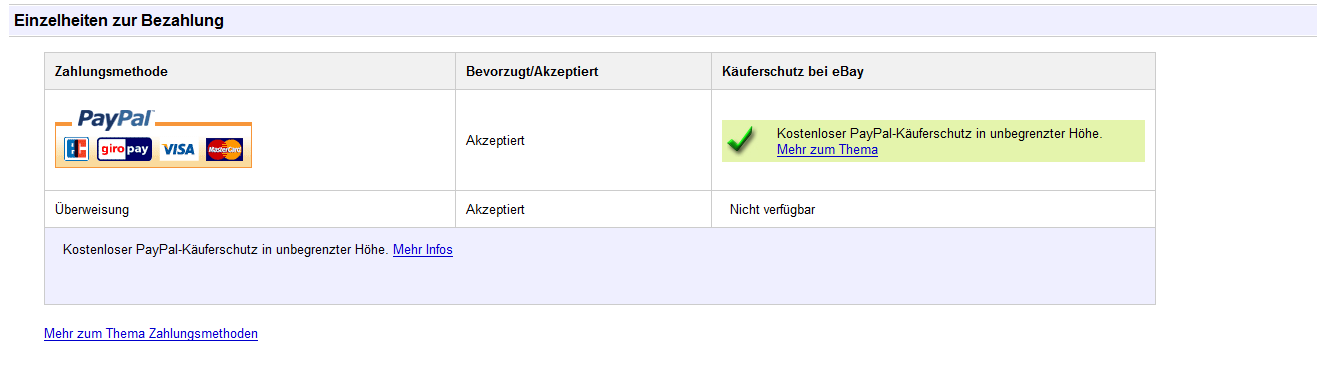Open the 'Mehr zum Thema' buyer protection link
Image resolution: width=1331 pixels, height=368 pixels.
(x=827, y=150)
